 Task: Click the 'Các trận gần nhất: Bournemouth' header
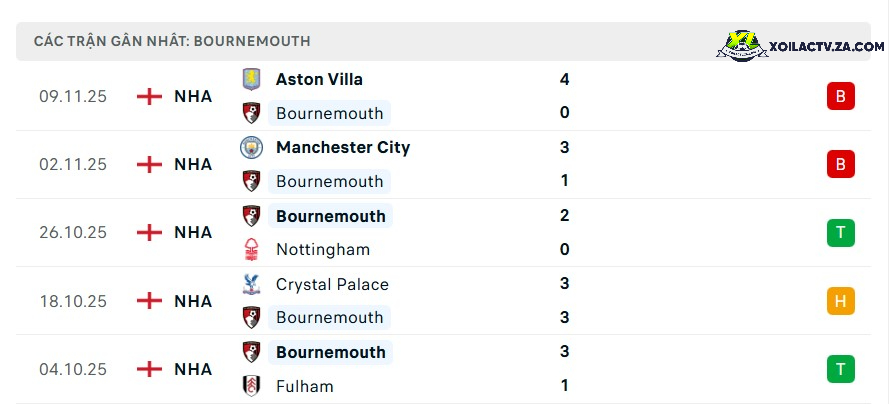172,41
